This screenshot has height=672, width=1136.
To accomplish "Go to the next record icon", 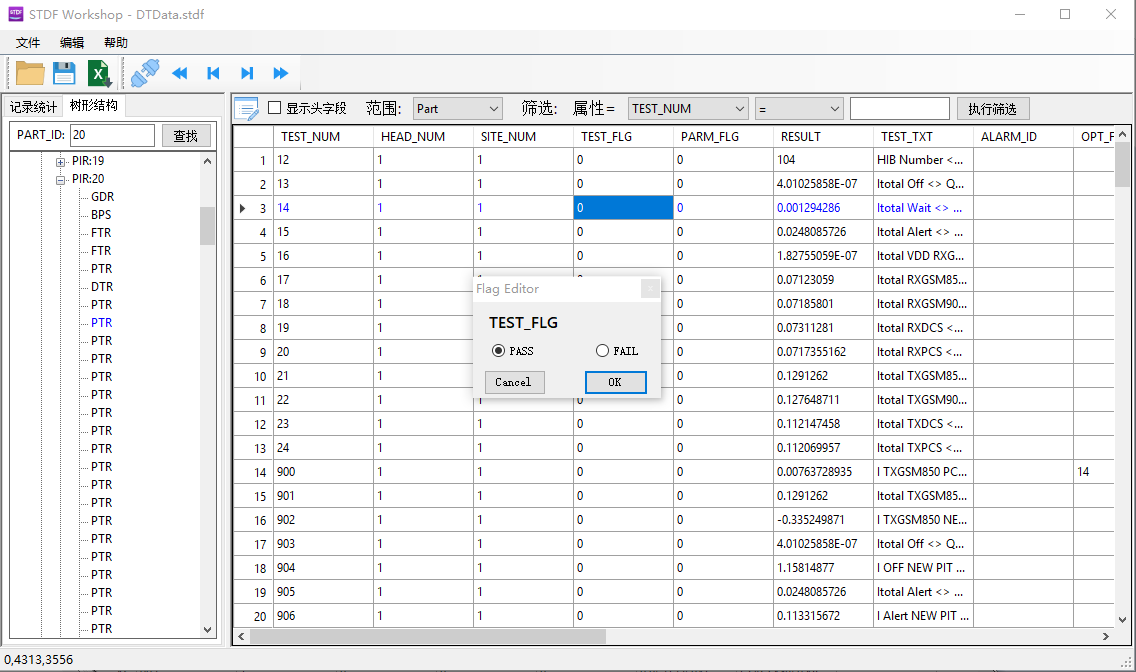I will (247, 73).
